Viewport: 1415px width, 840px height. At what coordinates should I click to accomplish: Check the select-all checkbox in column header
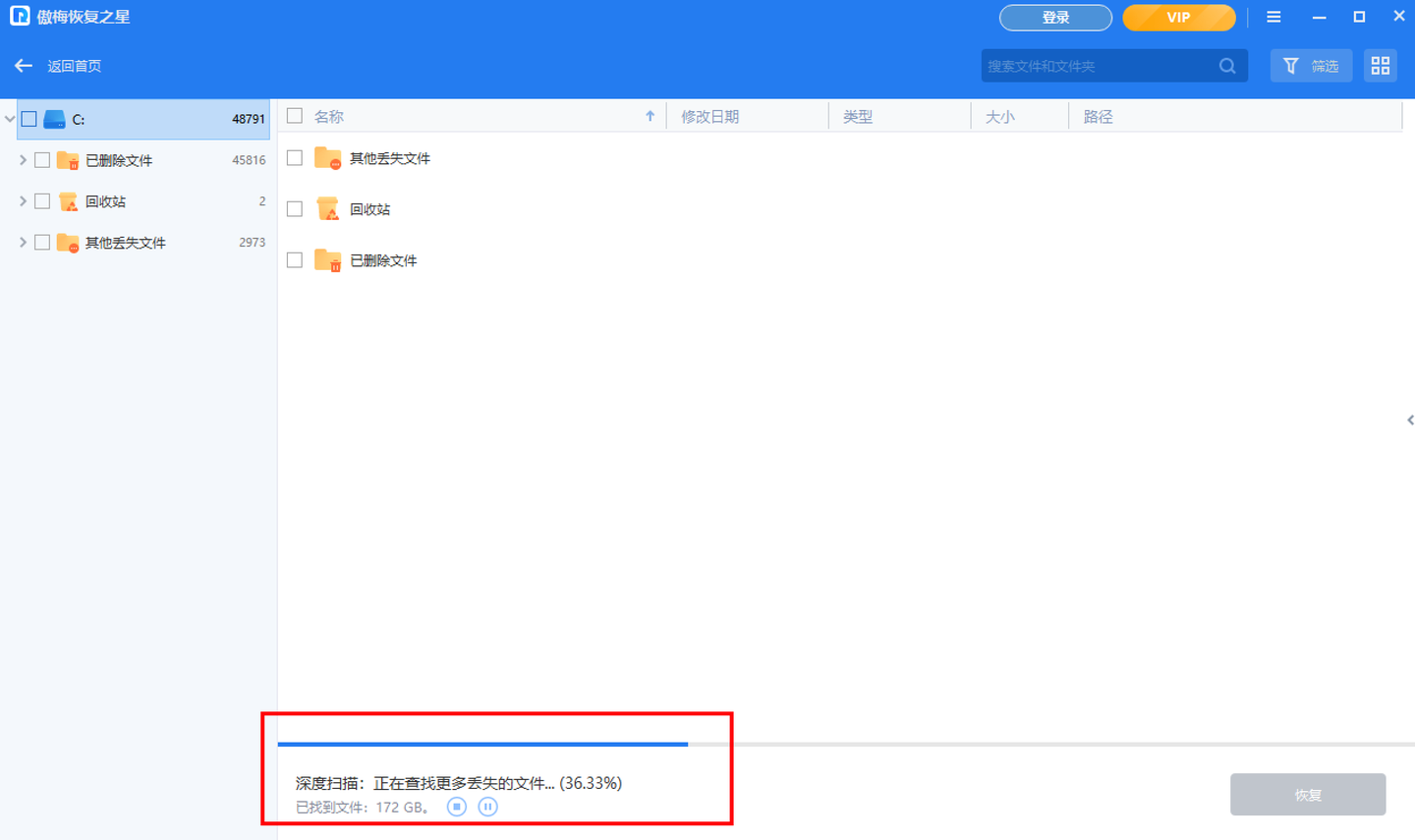pos(294,115)
